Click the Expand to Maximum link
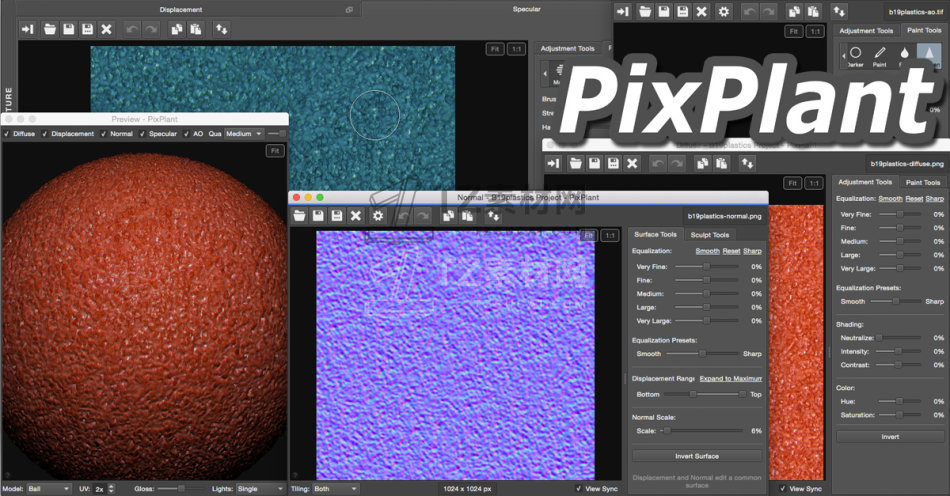This screenshot has width=950, height=496. click(730, 378)
